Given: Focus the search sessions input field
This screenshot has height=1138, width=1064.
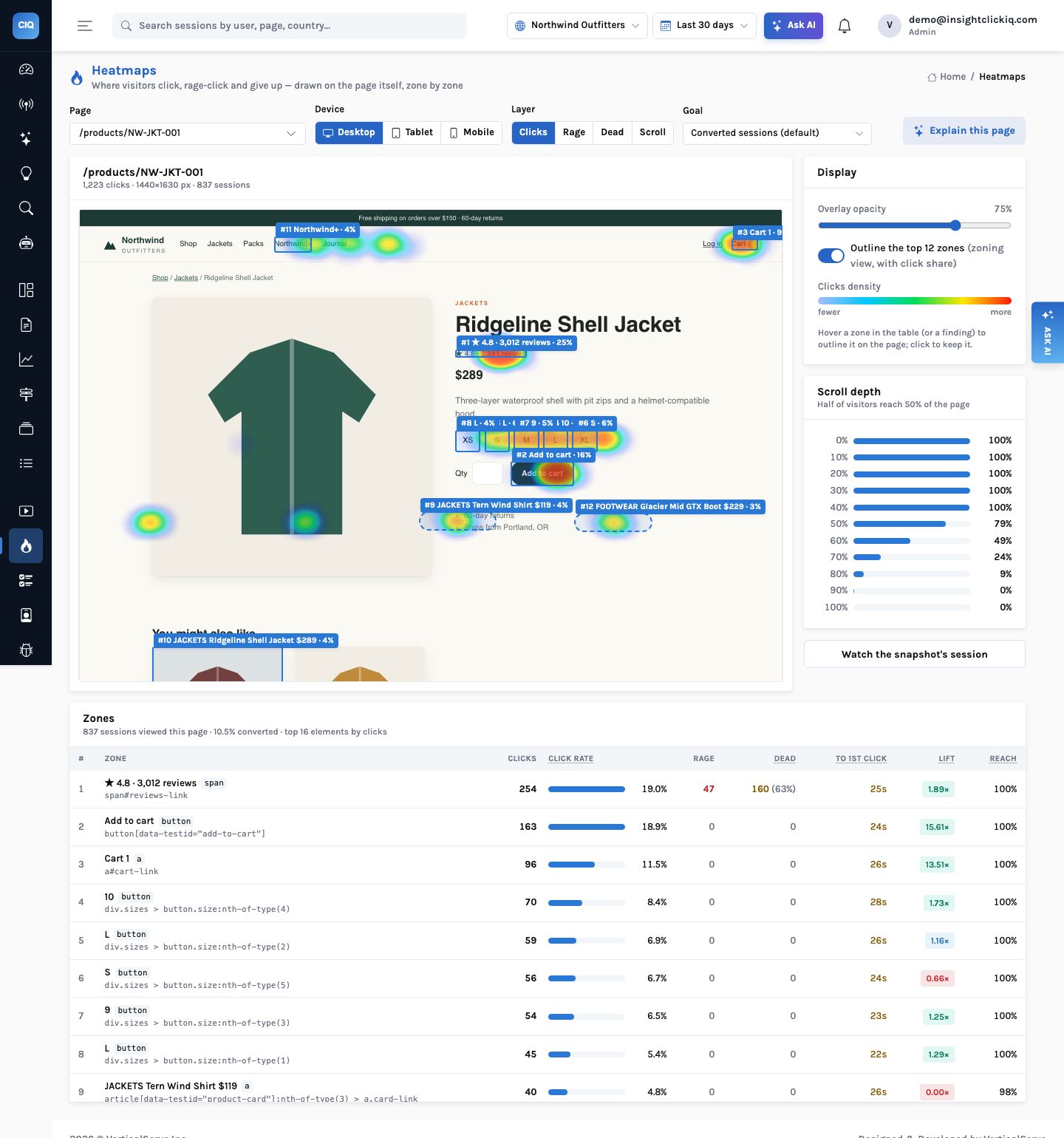Looking at the screenshot, I should [290, 26].
